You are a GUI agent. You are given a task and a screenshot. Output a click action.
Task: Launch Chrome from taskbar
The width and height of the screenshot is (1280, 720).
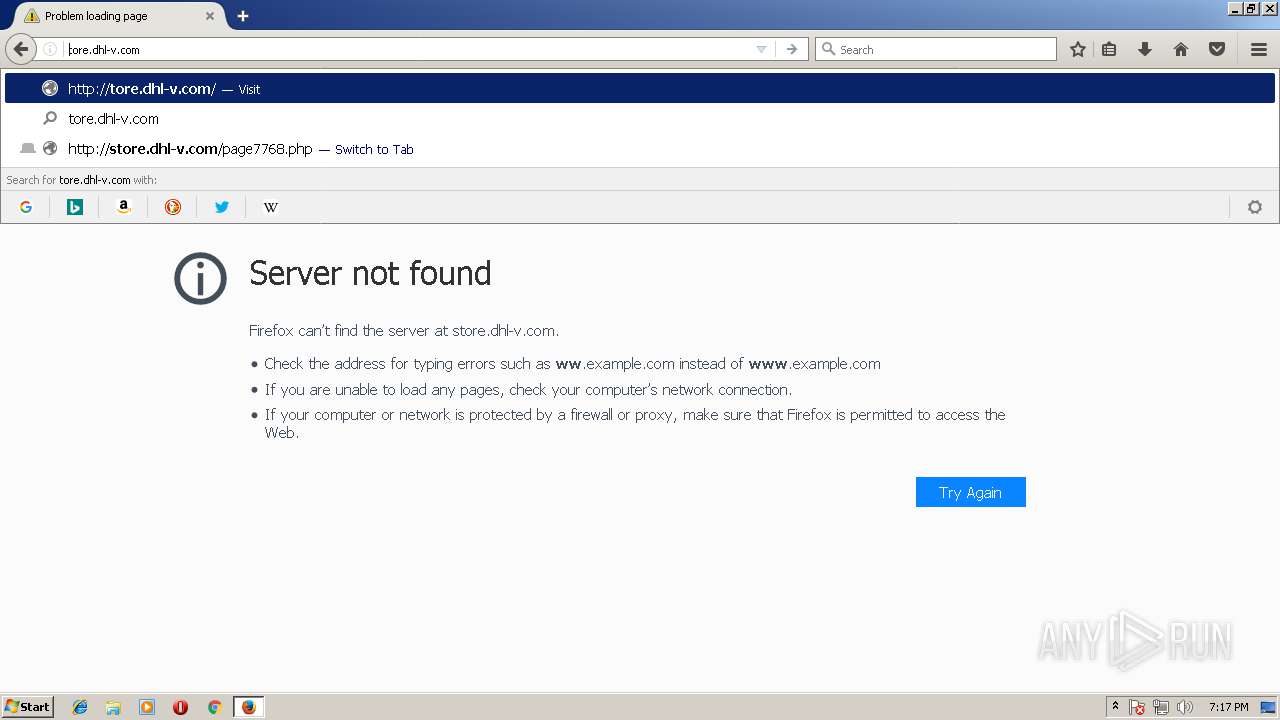click(x=214, y=707)
